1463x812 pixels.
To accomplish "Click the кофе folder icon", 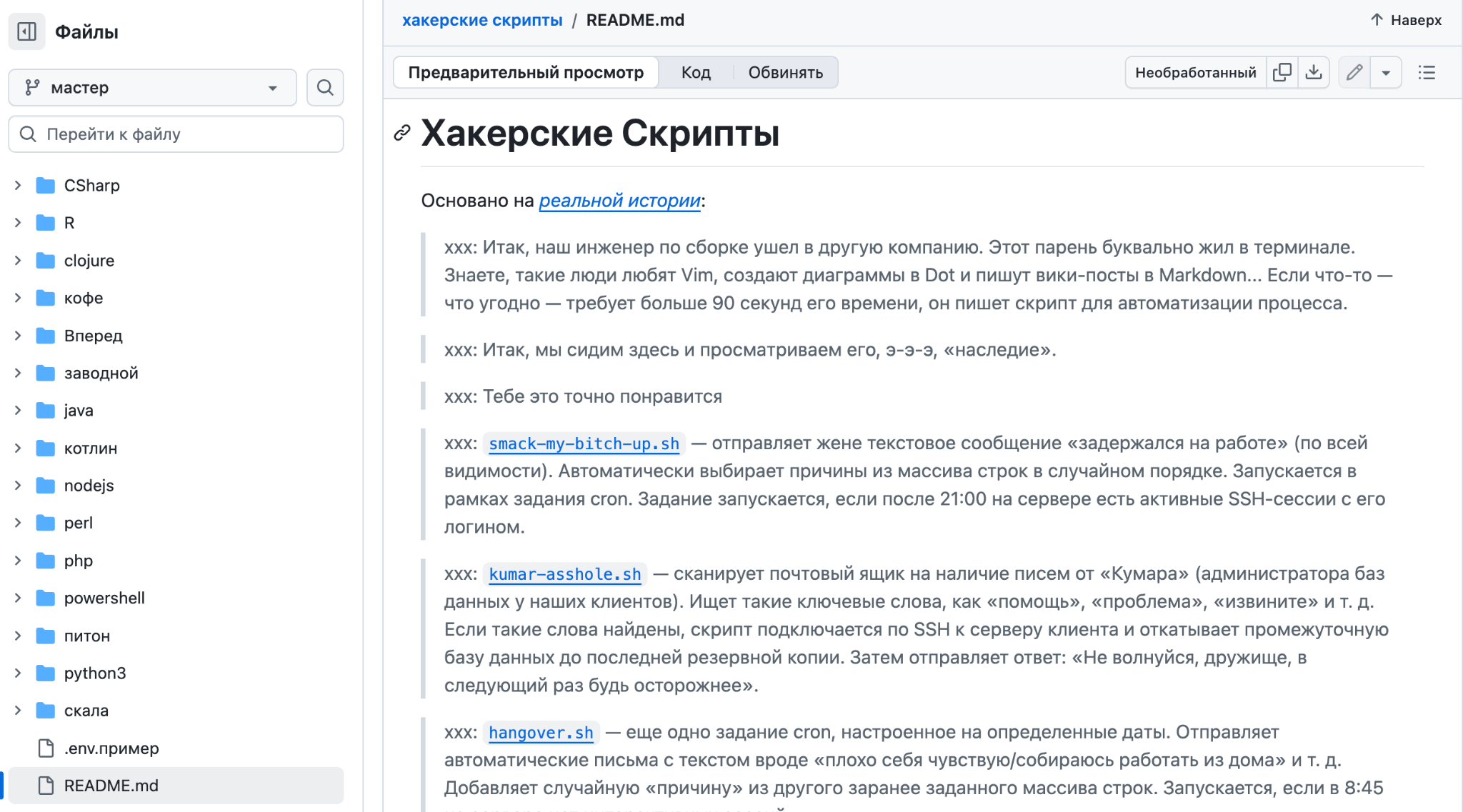I will 44,298.
